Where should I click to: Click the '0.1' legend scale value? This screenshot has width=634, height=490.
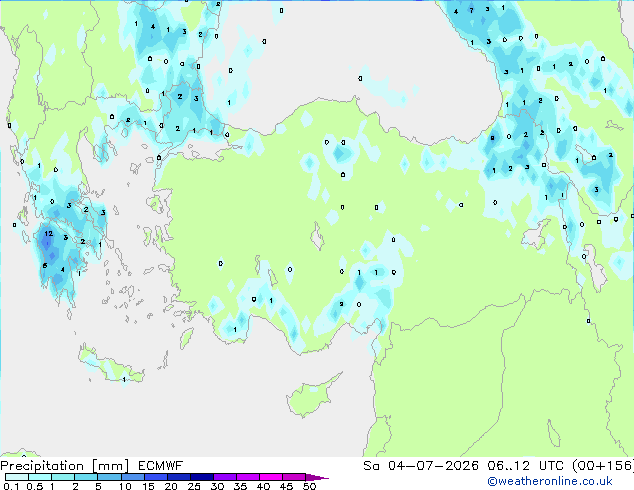point(11,486)
